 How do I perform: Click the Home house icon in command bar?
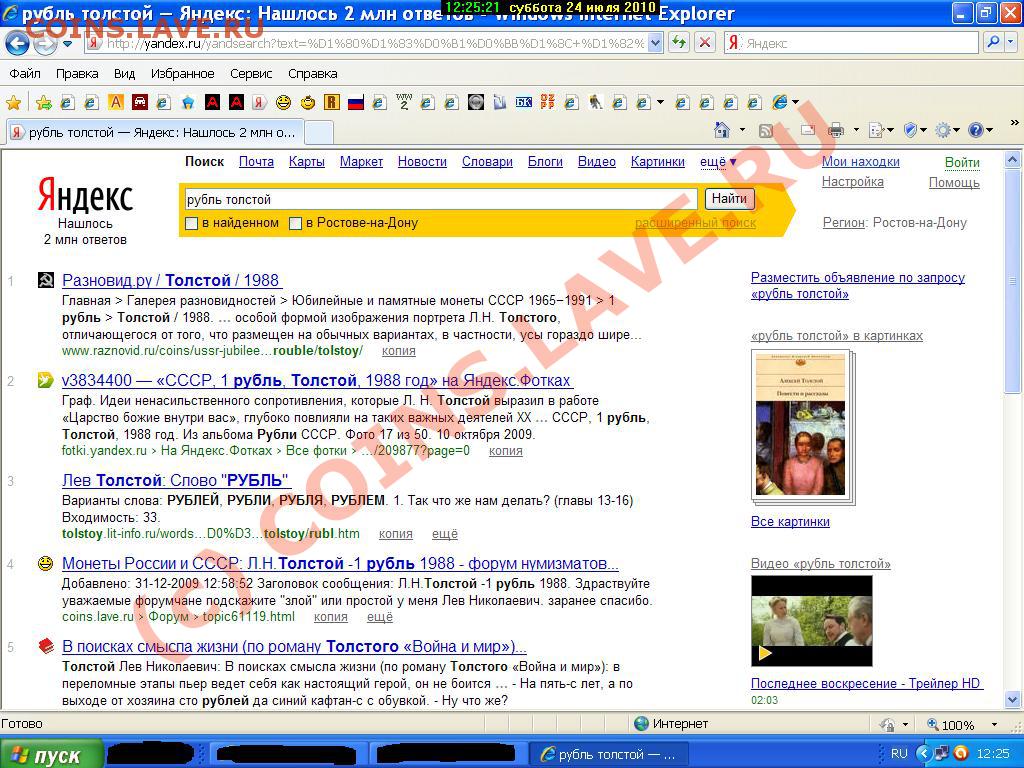(722, 130)
